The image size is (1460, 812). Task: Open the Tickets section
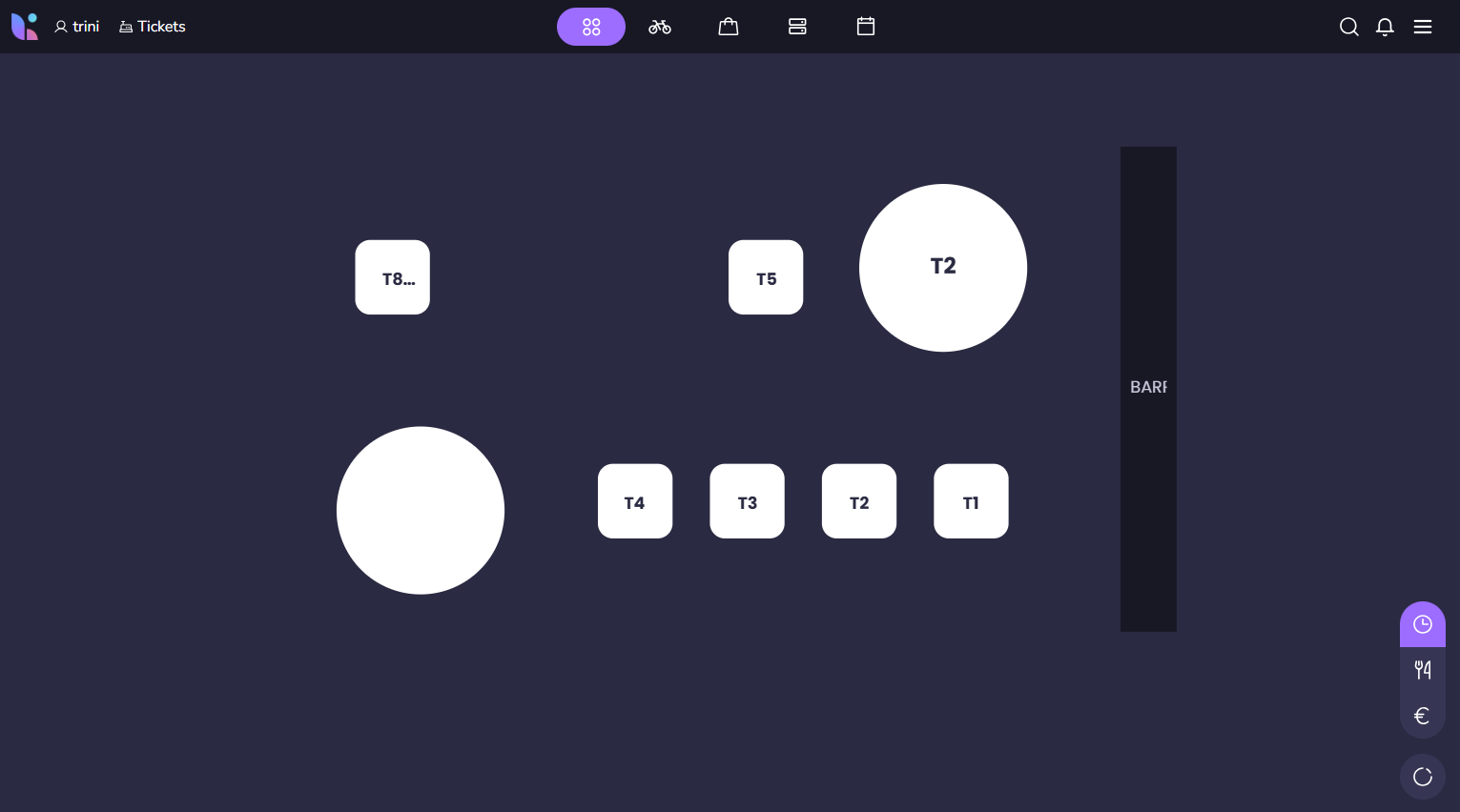(153, 27)
